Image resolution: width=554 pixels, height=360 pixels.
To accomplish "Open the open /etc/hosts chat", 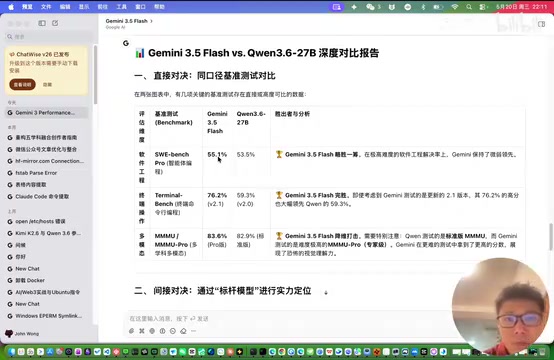I will (47, 222).
